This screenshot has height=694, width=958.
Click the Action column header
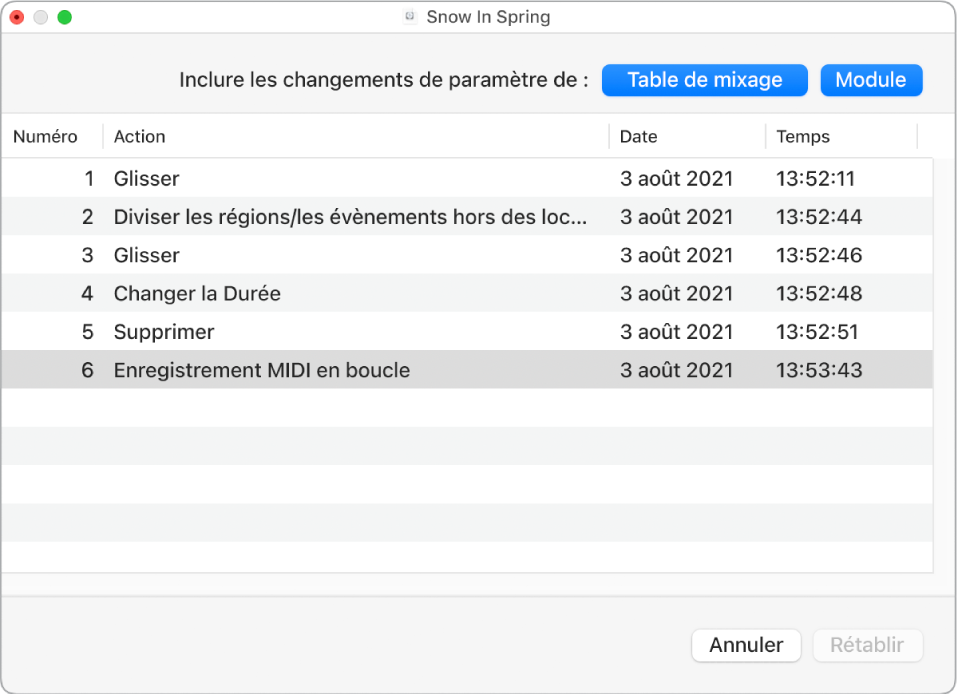point(139,136)
